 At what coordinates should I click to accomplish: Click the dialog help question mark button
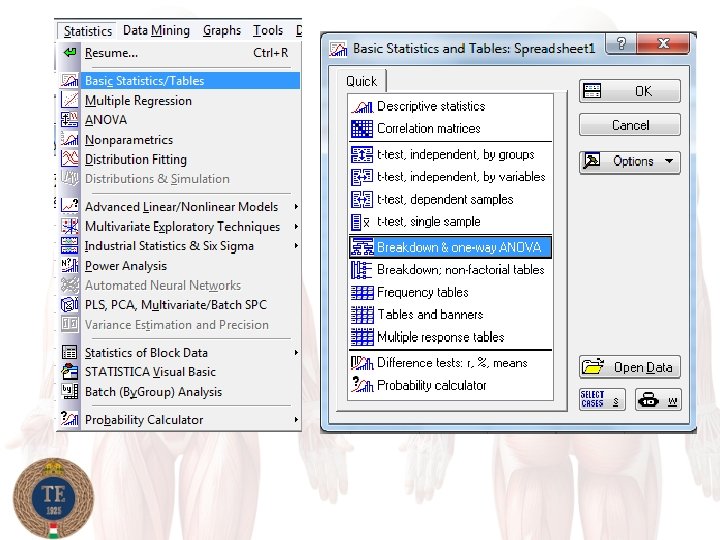point(621,44)
